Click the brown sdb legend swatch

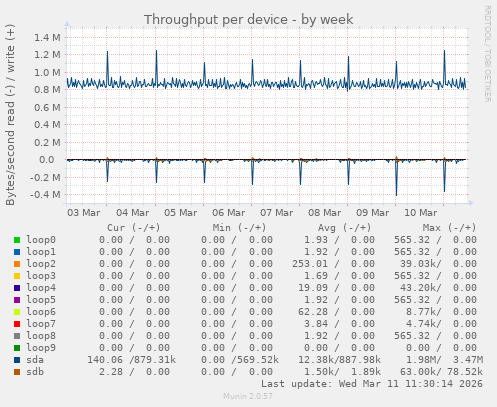coord(17,372)
